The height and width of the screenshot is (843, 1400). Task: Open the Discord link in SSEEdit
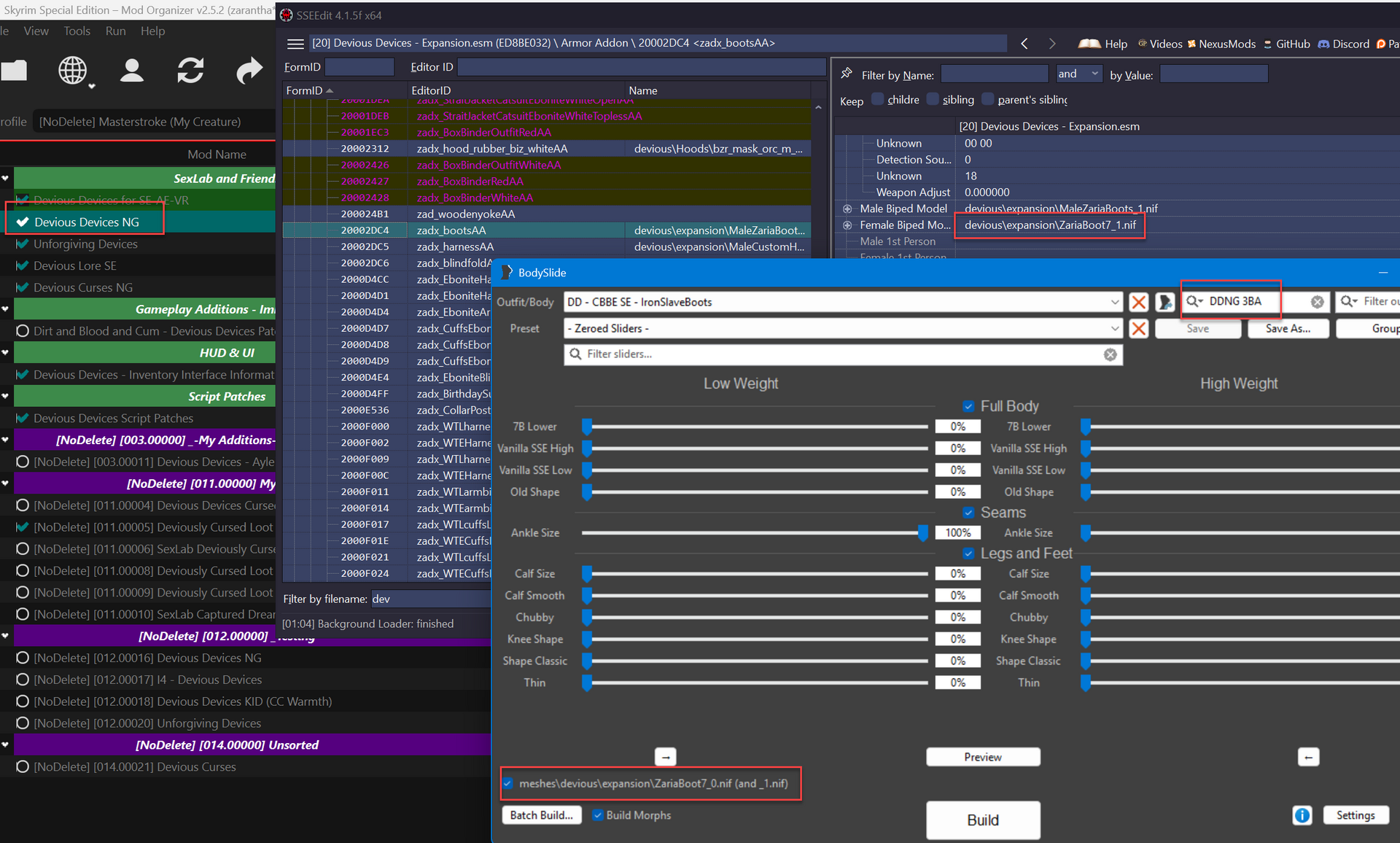(1344, 44)
